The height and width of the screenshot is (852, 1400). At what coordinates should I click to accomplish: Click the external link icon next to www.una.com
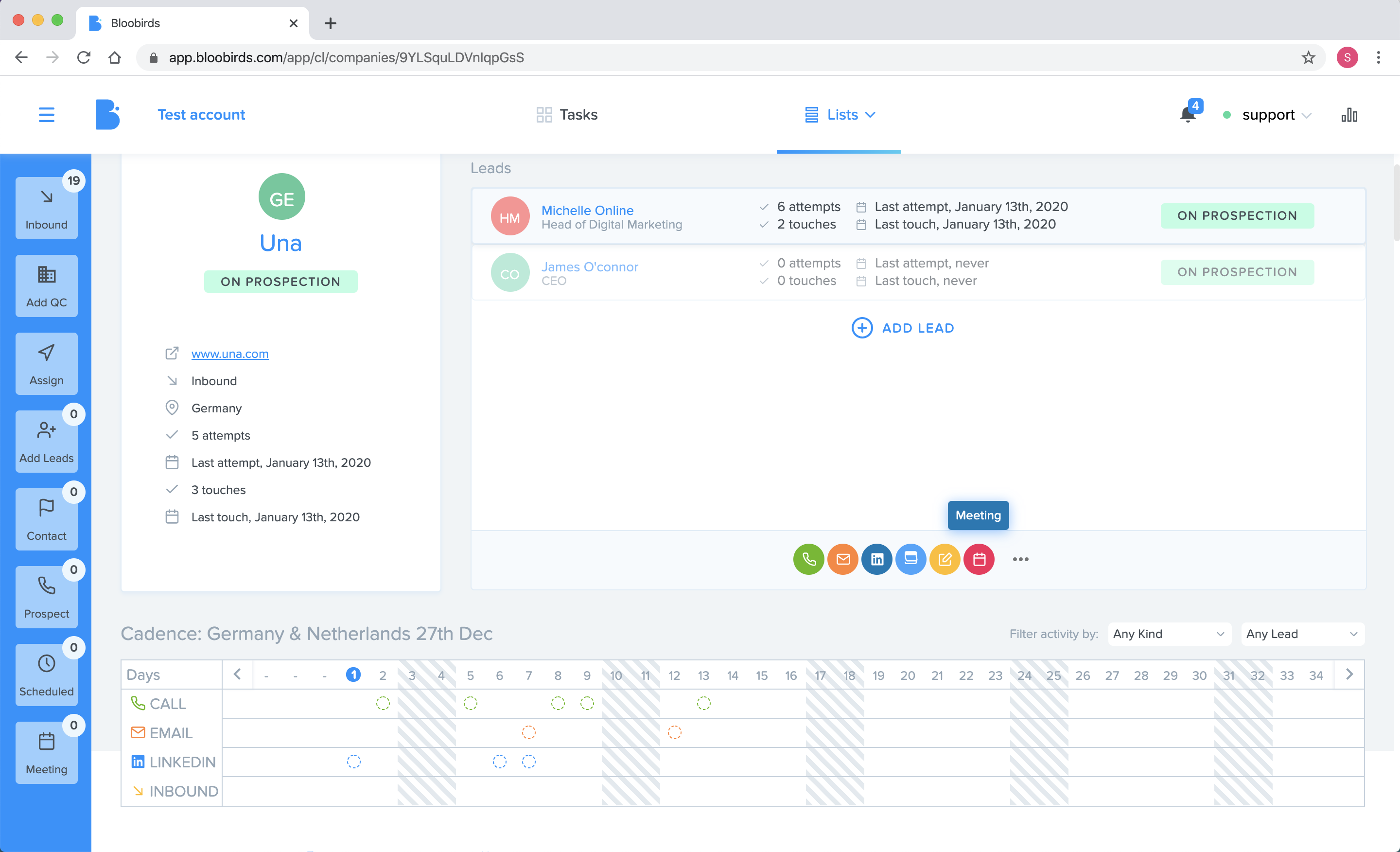click(x=172, y=354)
